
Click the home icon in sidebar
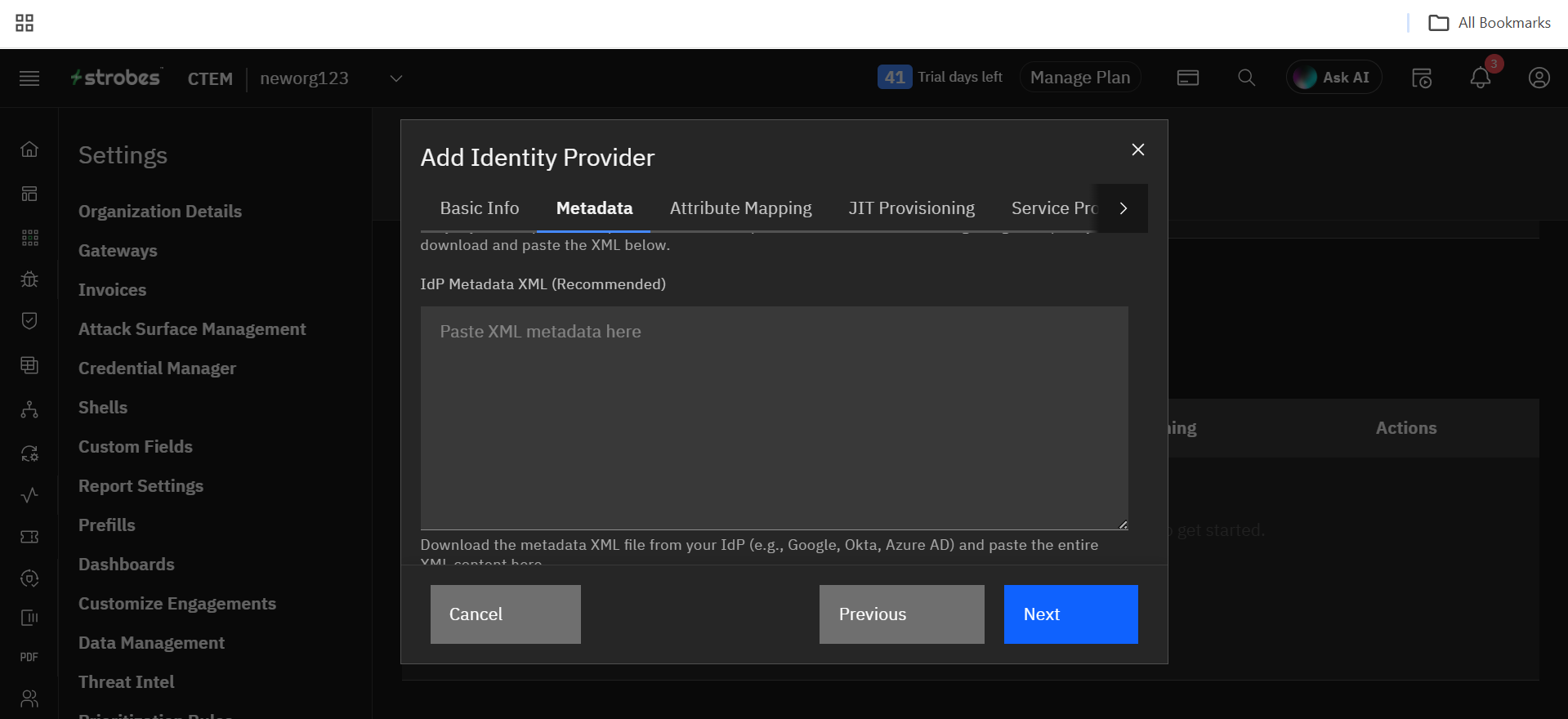(x=29, y=150)
